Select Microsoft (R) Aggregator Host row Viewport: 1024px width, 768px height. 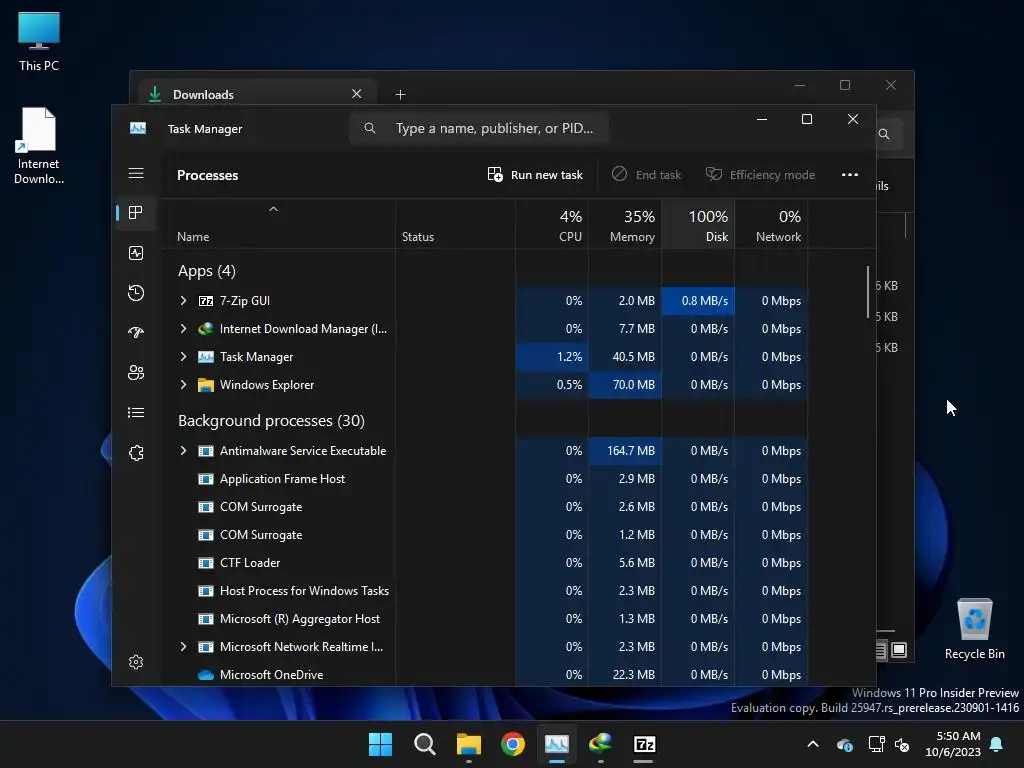[x=485, y=619]
